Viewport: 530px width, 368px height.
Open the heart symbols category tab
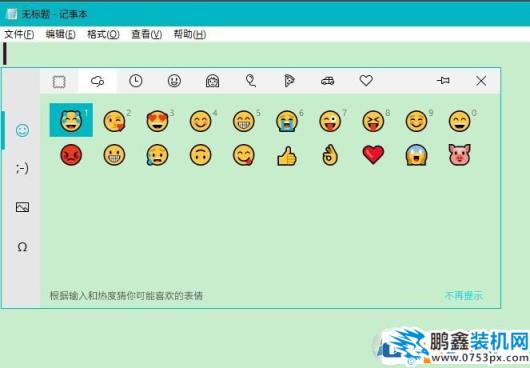point(366,81)
